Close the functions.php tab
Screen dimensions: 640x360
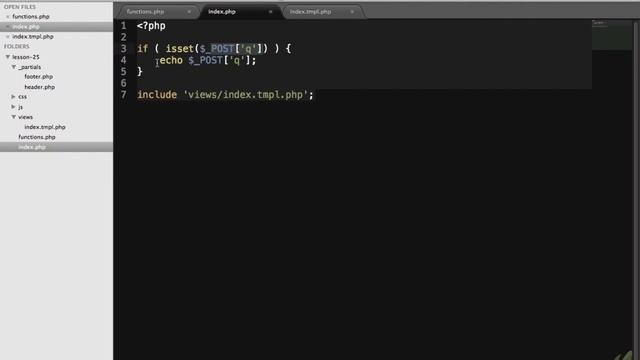pos(189,12)
